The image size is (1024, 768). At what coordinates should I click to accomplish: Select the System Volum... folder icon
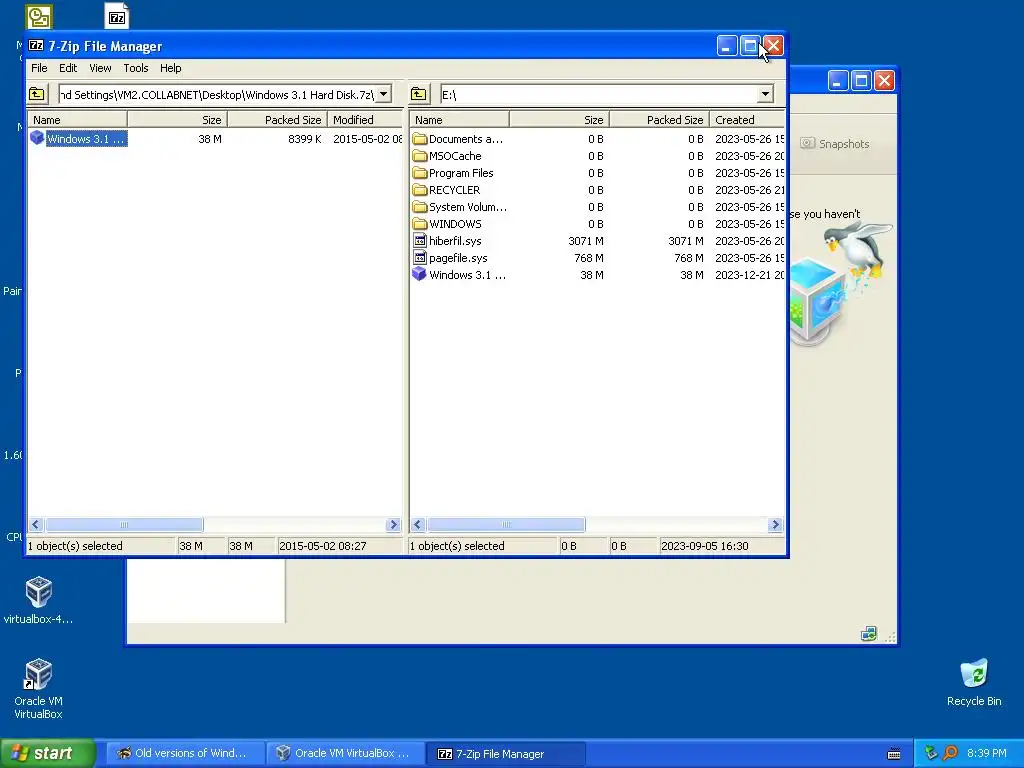420,207
